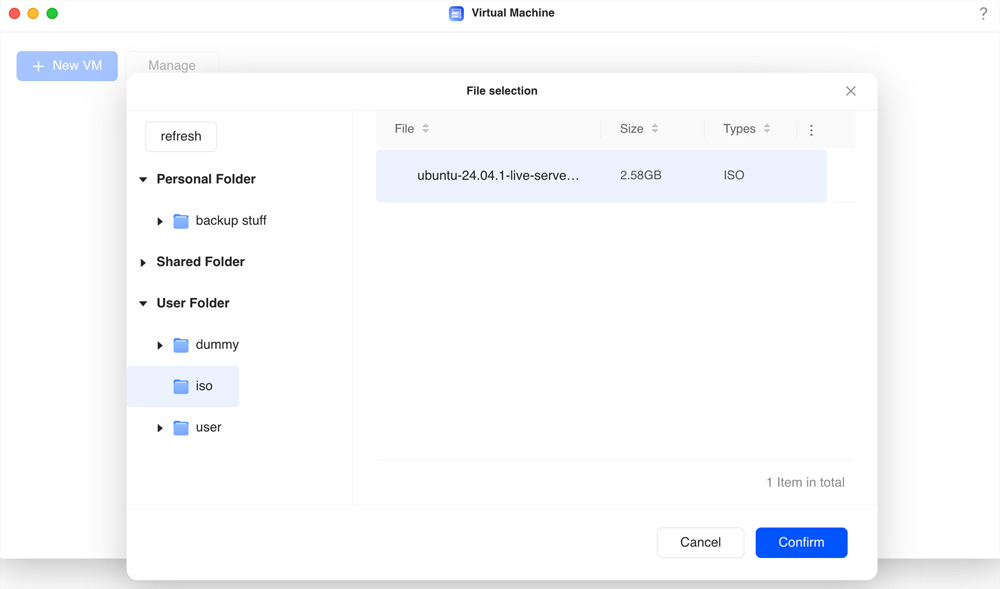
Task: Click the help question mark icon
Action: pyautogui.click(x=983, y=14)
